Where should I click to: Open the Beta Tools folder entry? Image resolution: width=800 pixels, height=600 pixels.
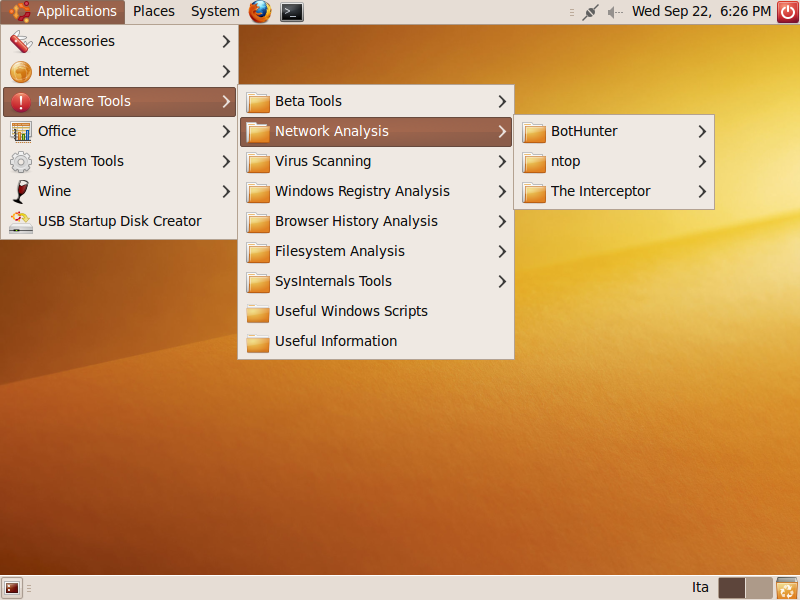click(x=376, y=102)
